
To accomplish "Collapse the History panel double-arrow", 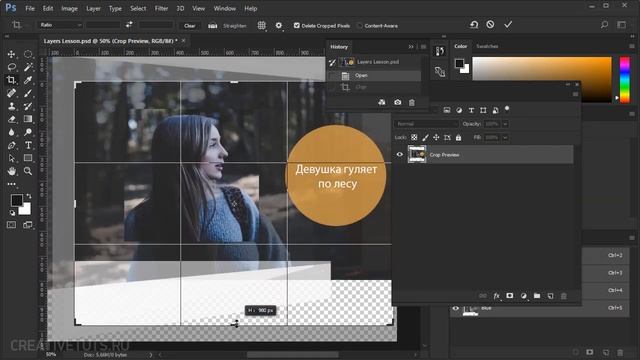I will (x=411, y=47).
